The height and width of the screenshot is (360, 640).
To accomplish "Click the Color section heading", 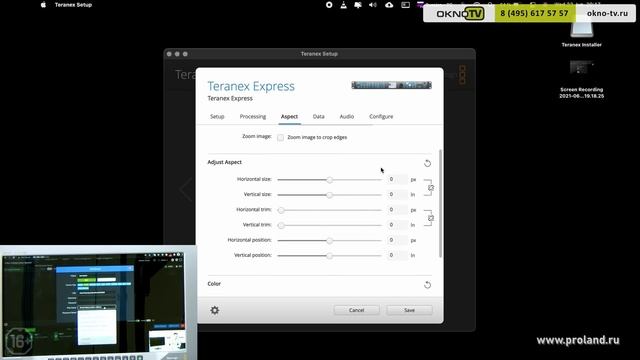I will tap(214, 284).
